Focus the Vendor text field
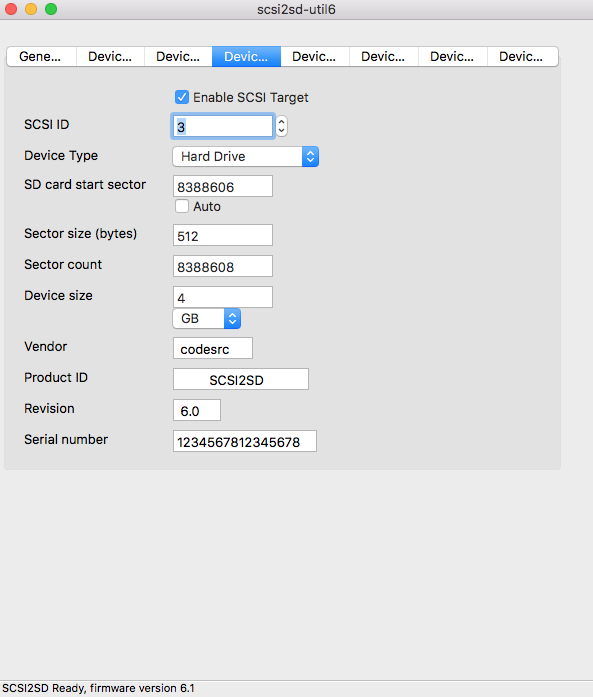The height and width of the screenshot is (697, 593). point(213,348)
